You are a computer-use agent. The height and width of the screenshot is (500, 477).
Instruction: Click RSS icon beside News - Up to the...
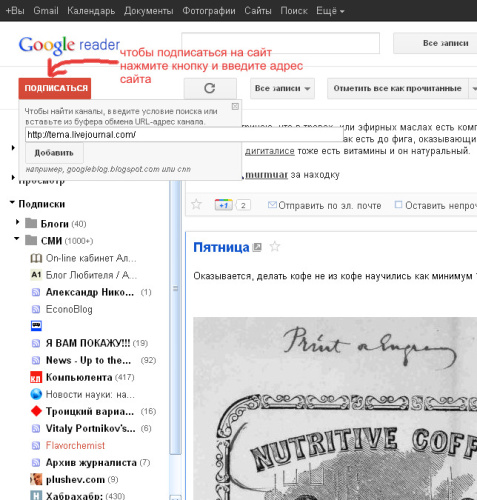(36, 360)
